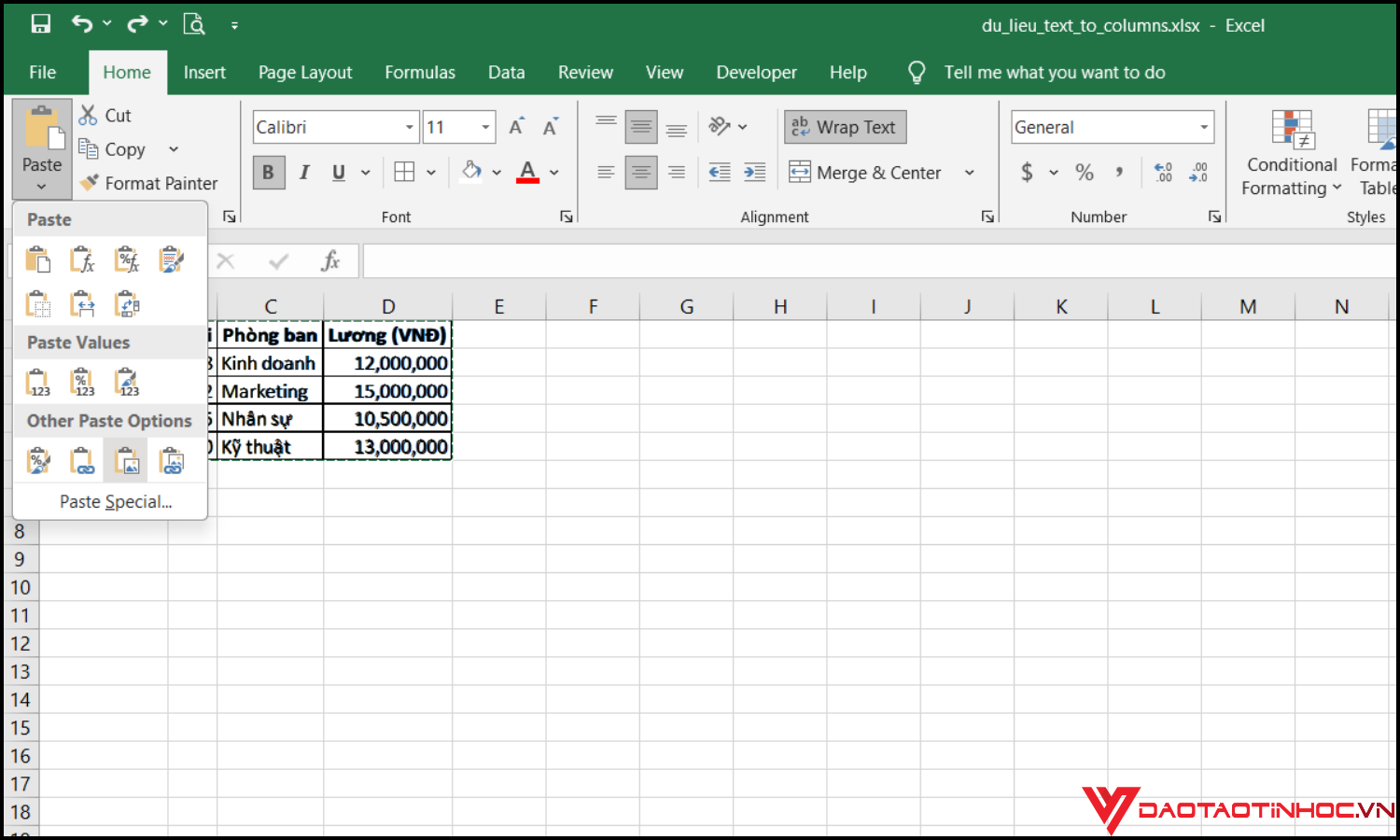
Task: Select the Paste Values (123) icon
Action: [x=37, y=382]
